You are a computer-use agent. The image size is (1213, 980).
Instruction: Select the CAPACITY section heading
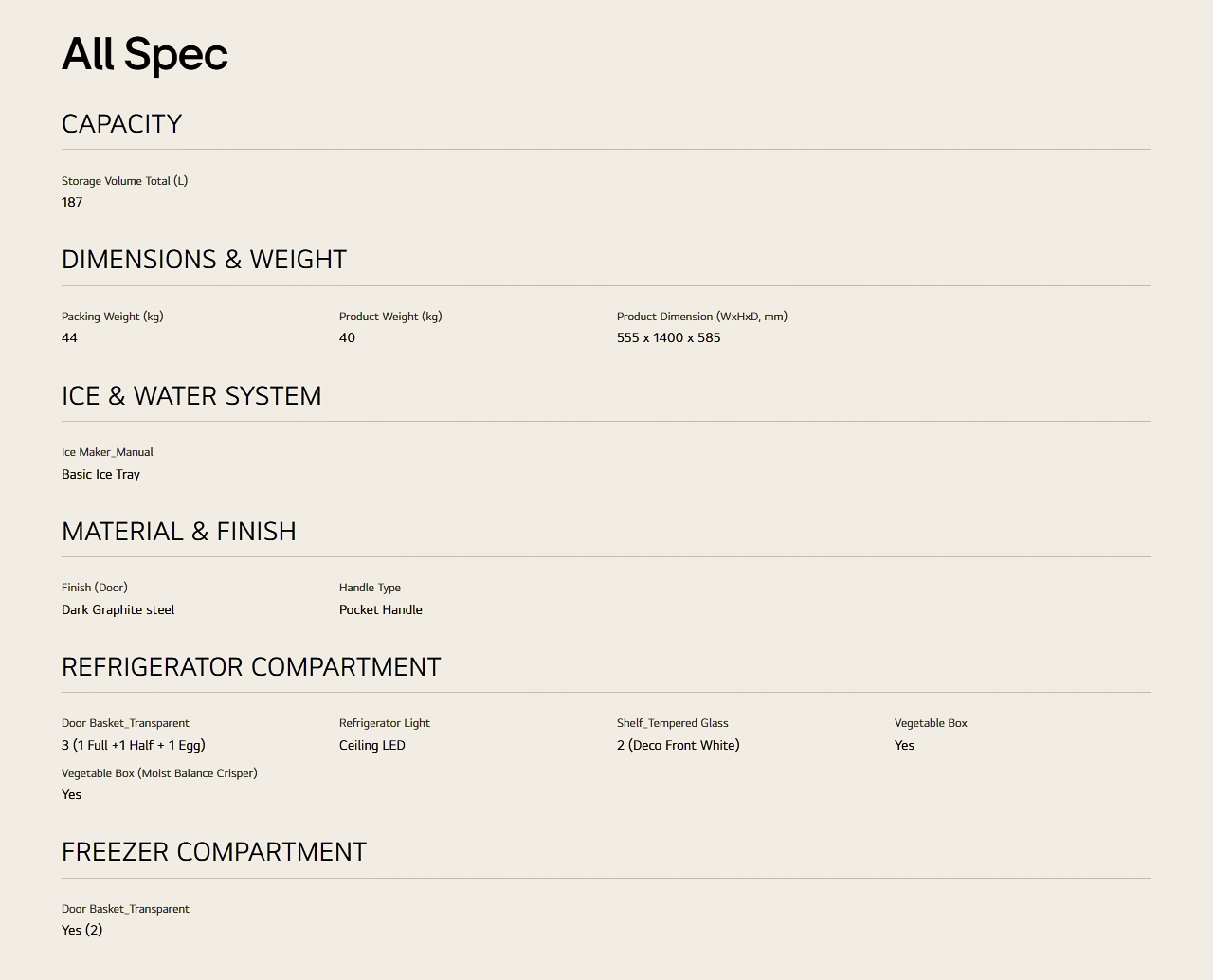[x=121, y=124]
